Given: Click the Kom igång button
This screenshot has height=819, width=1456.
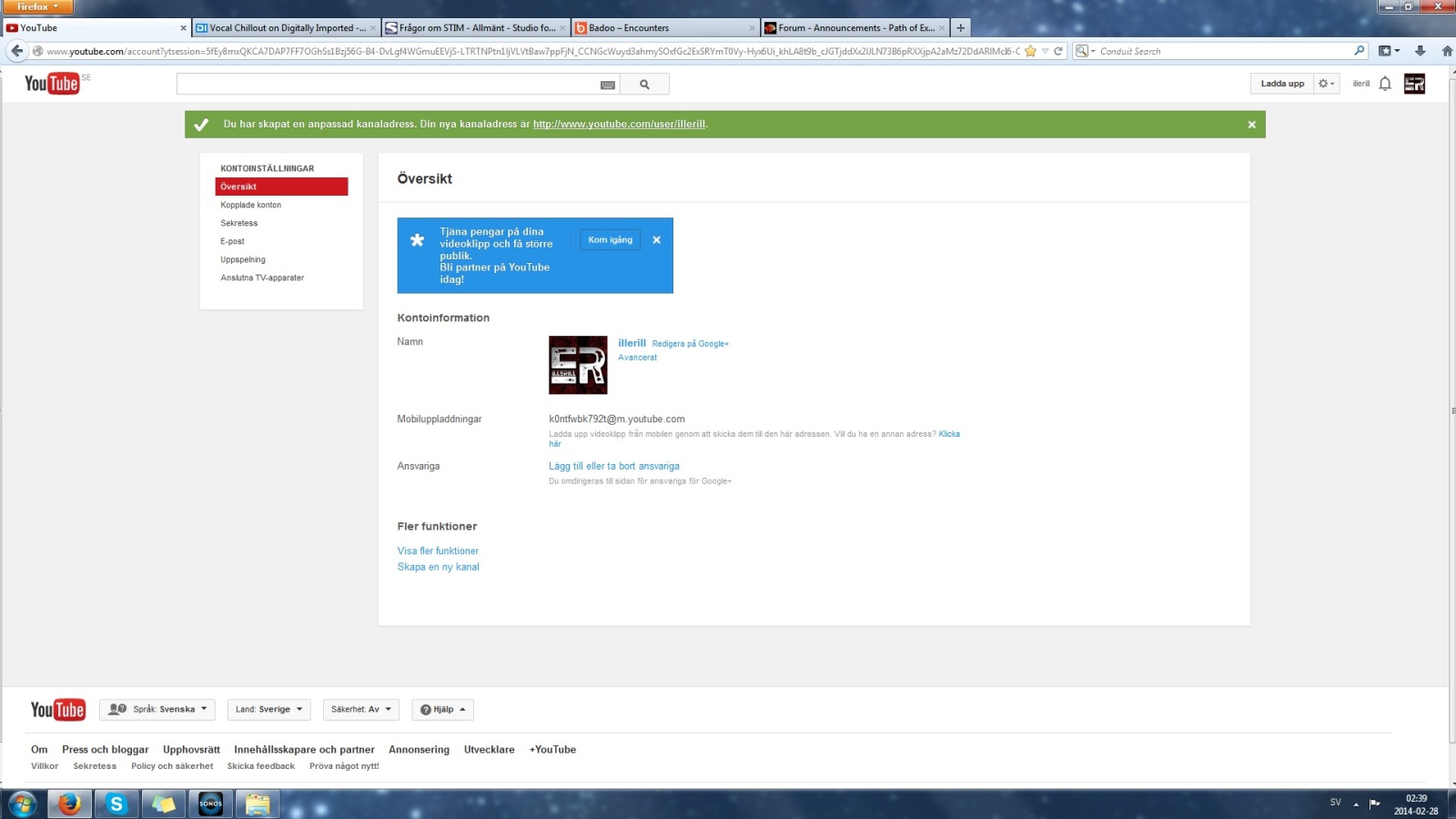Looking at the screenshot, I should [x=610, y=240].
